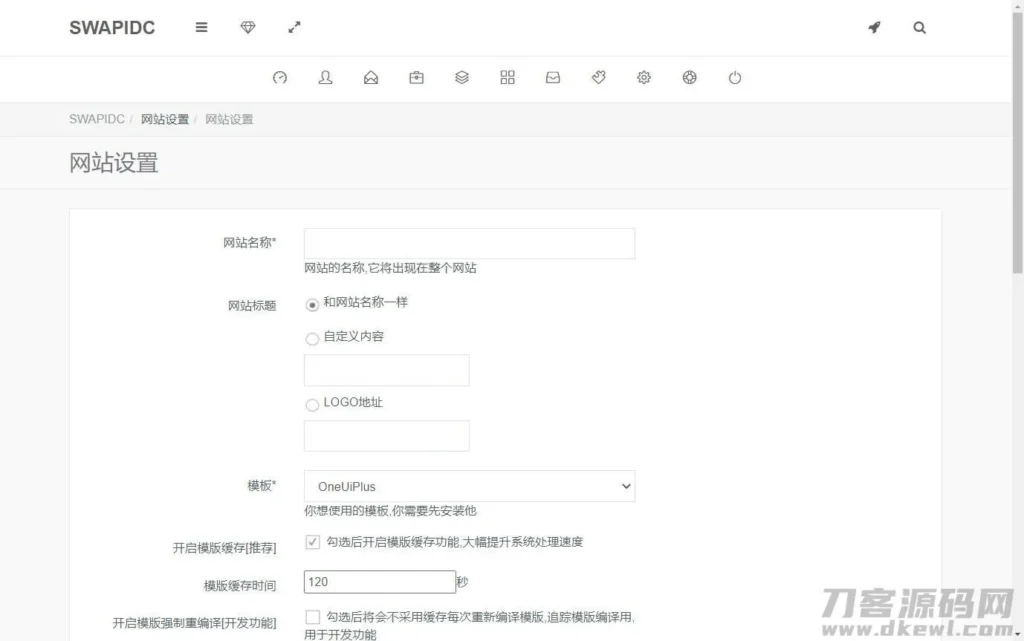Open the diamond icon in top bar
The height and width of the screenshot is (641, 1024).
point(247,27)
